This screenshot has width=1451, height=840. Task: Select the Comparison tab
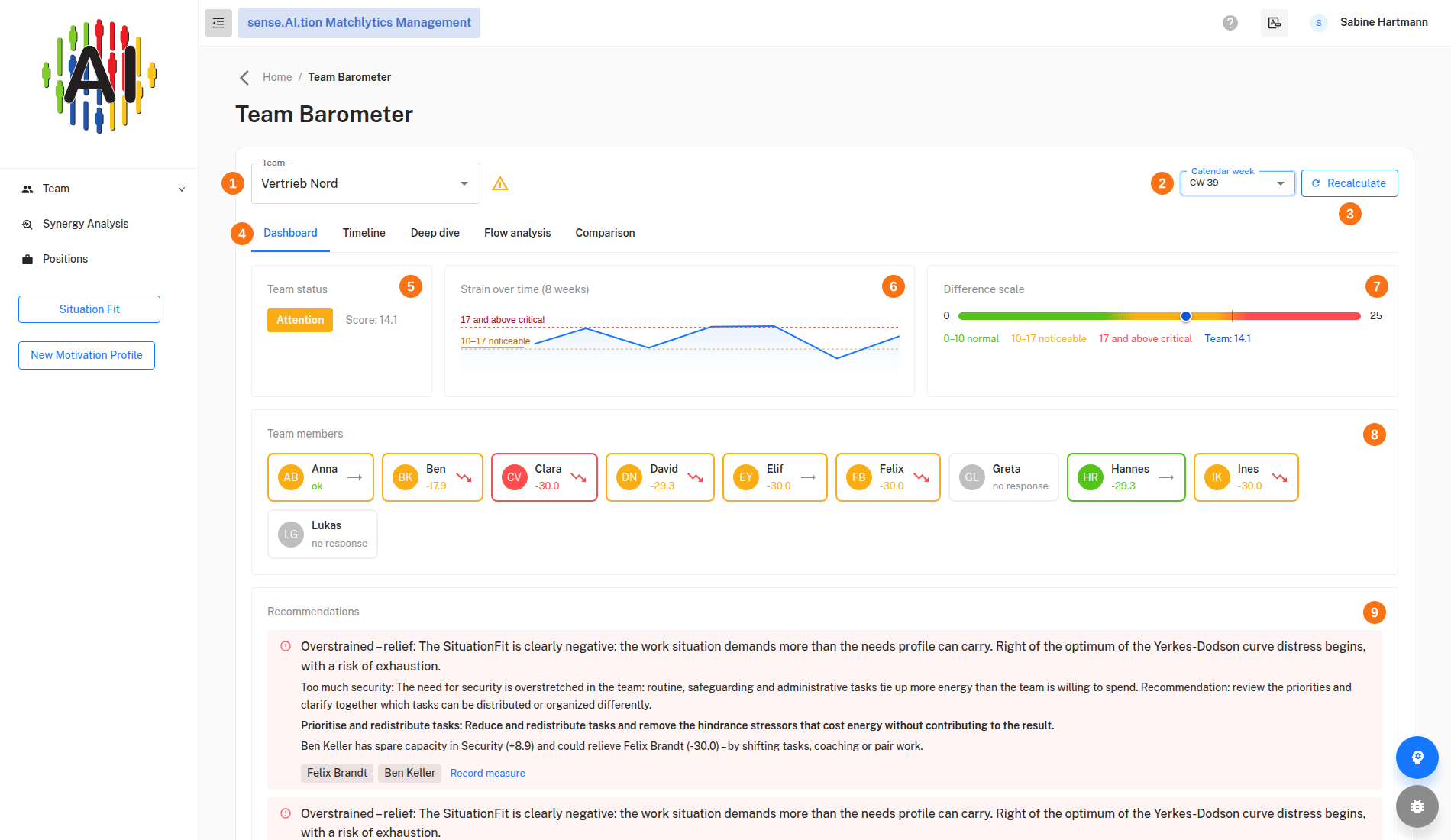605,233
